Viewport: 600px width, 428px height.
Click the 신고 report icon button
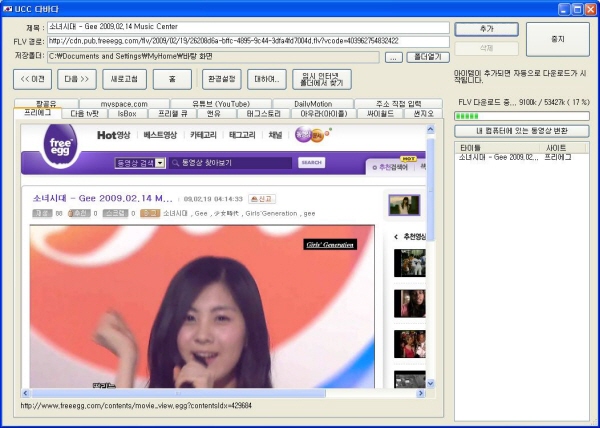click(x=262, y=199)
